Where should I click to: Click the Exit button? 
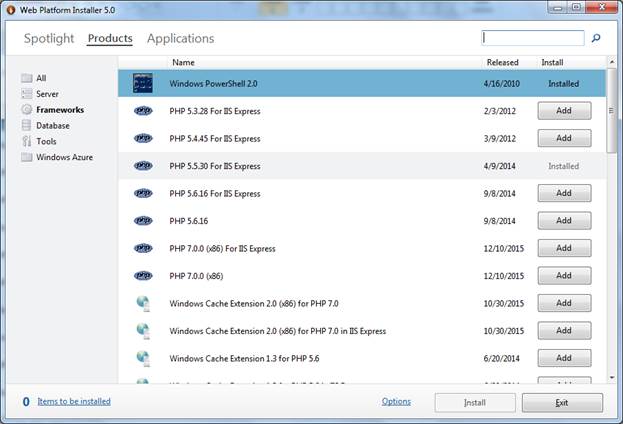click(x=562, y=403)
